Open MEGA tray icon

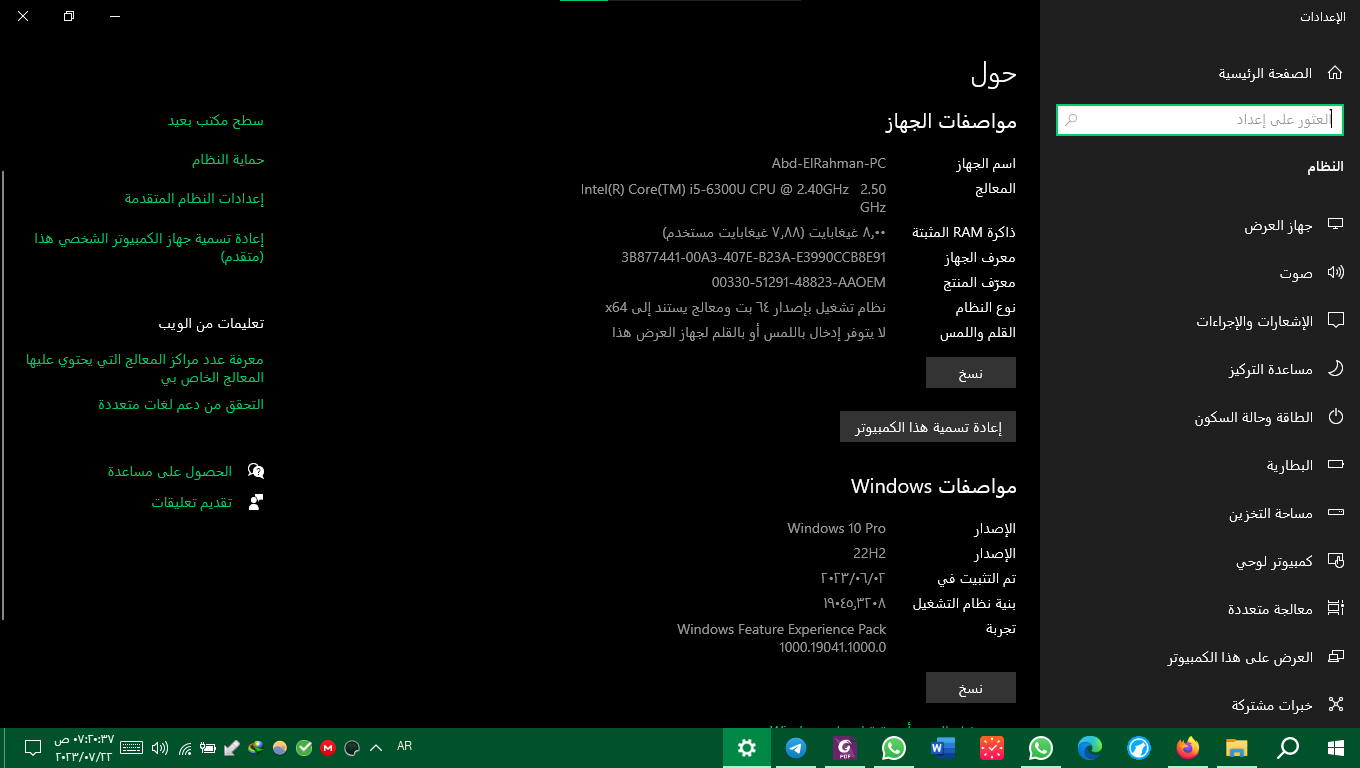[328, 747]
